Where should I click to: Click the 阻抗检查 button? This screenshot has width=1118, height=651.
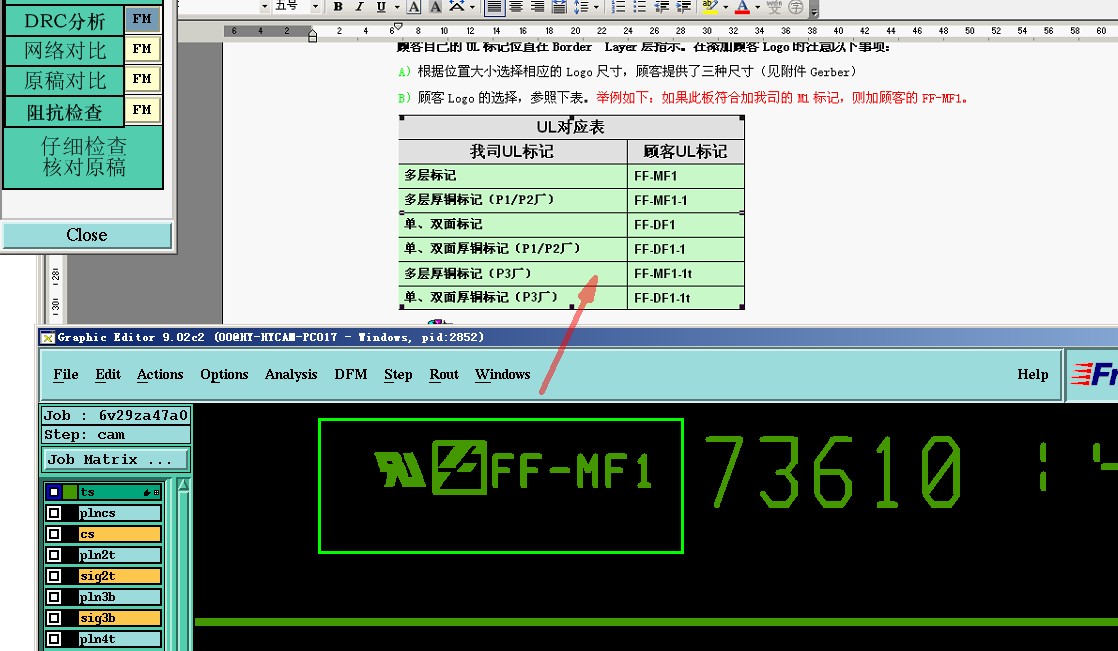(64, 112)
